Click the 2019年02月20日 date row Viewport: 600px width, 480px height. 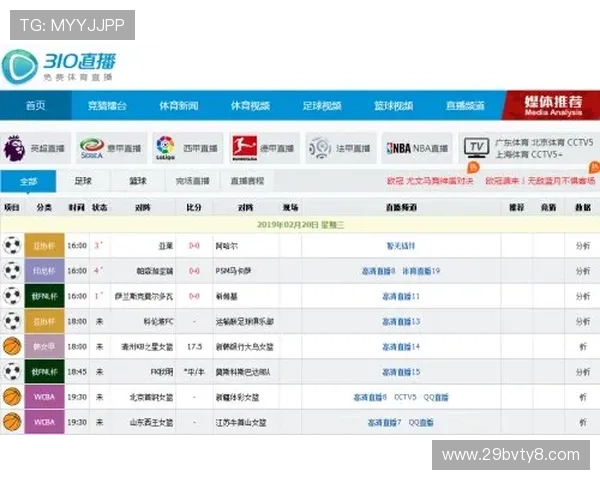point(300,225)
